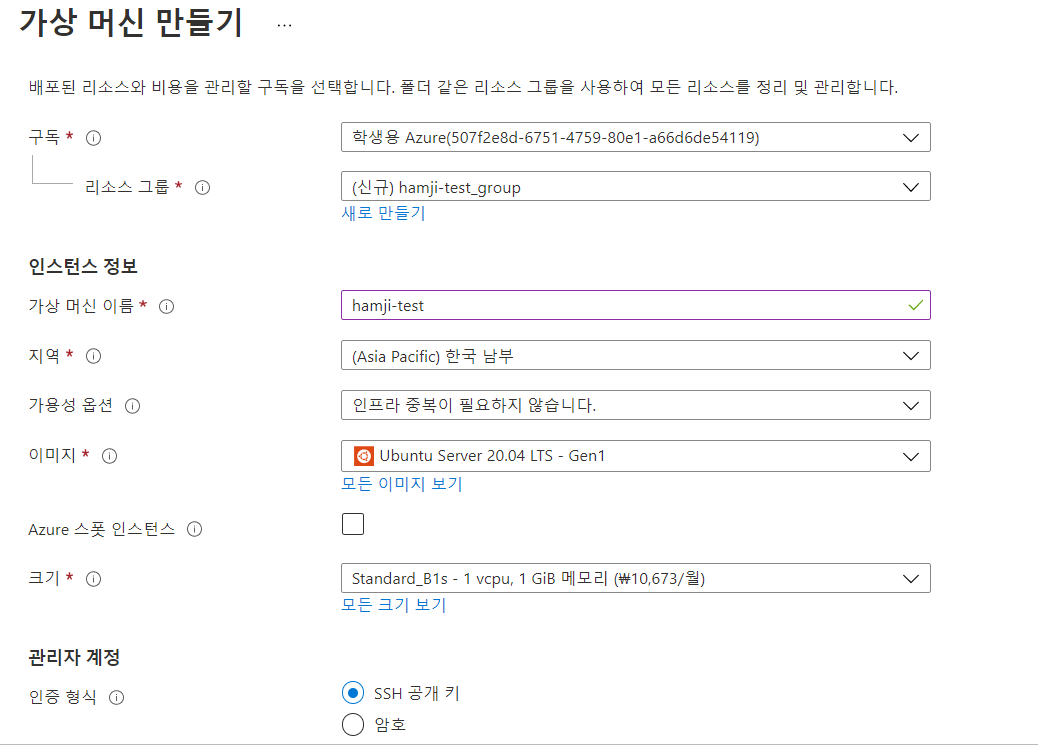This screenshot has height=745, width=1038.
Task: Show info tooltip for 가상 머신 이름
Action: pos(167,307)
